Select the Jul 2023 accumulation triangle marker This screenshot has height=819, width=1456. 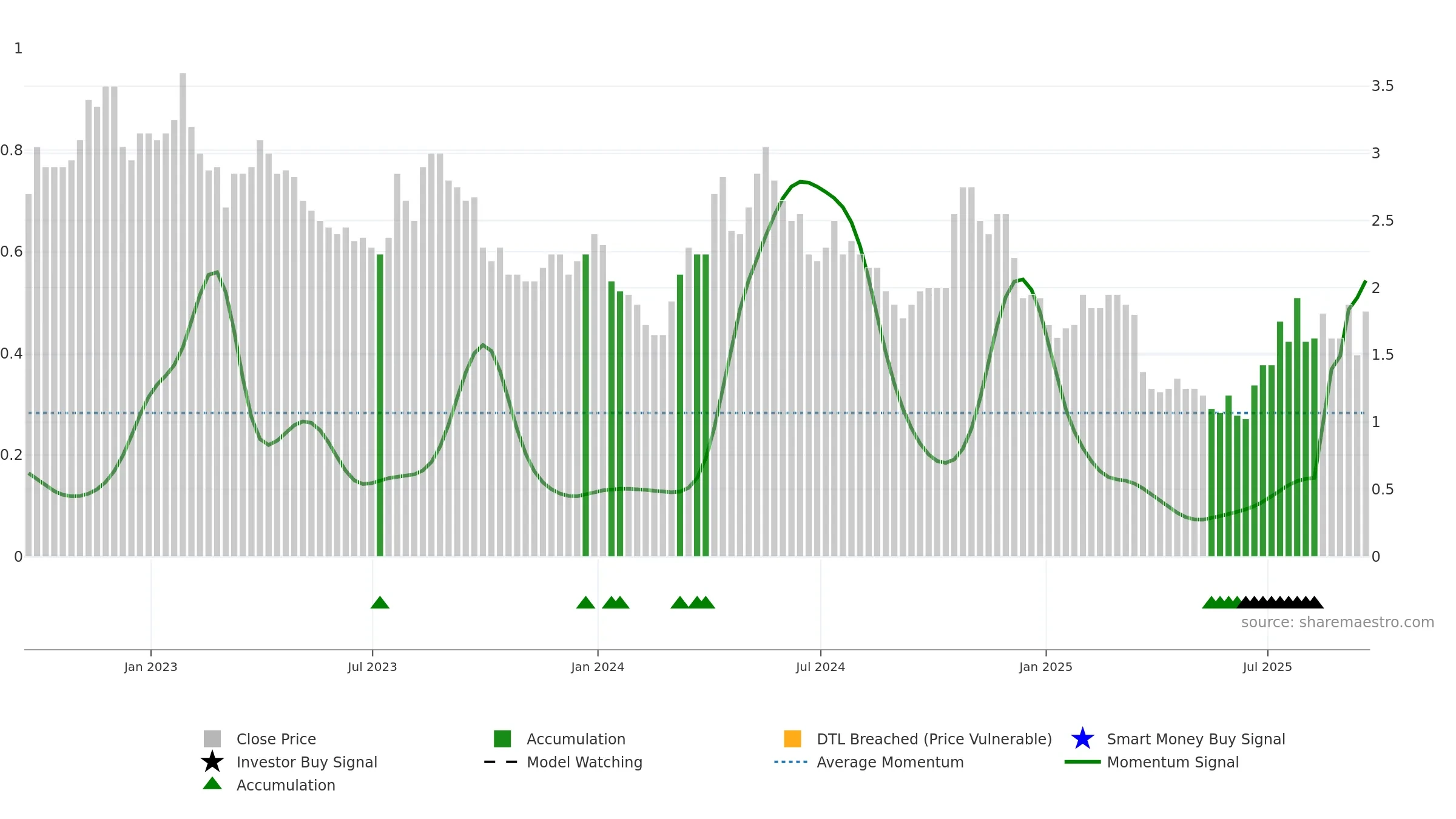[x=380, y=602]
